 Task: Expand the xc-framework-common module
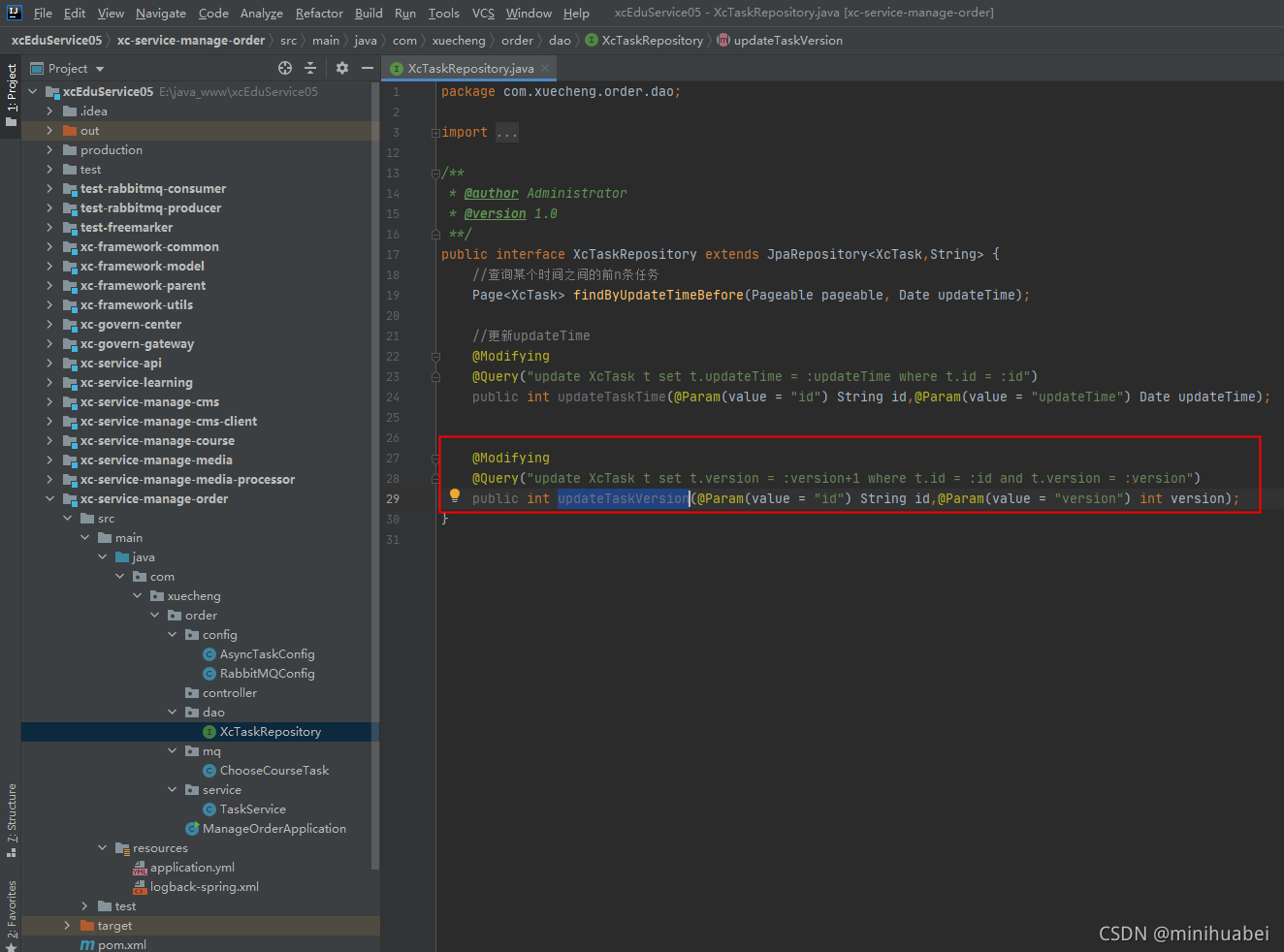click(49, 247)
